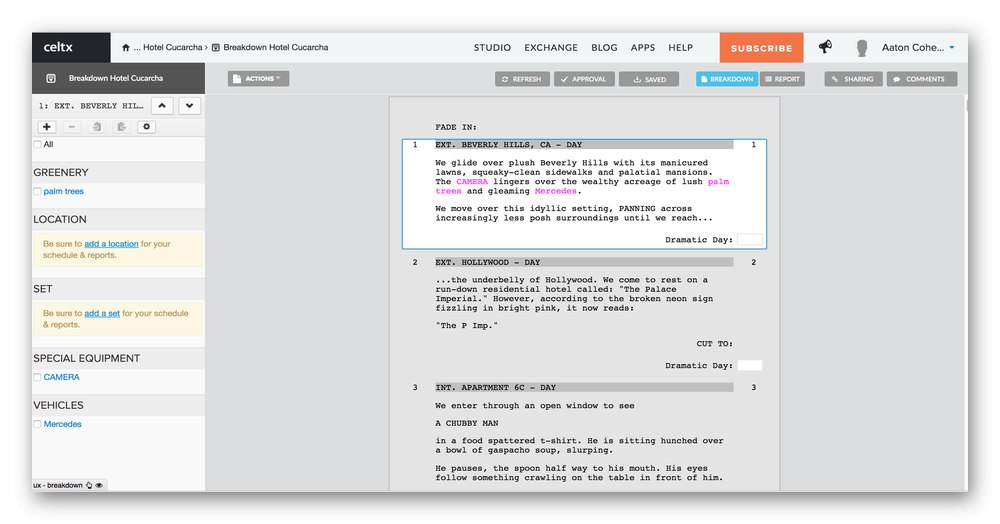Select scene heading EXT. BEVERLY HILLS, CA - DAY
Viewport: 1000px width, 524px height.
584,145
